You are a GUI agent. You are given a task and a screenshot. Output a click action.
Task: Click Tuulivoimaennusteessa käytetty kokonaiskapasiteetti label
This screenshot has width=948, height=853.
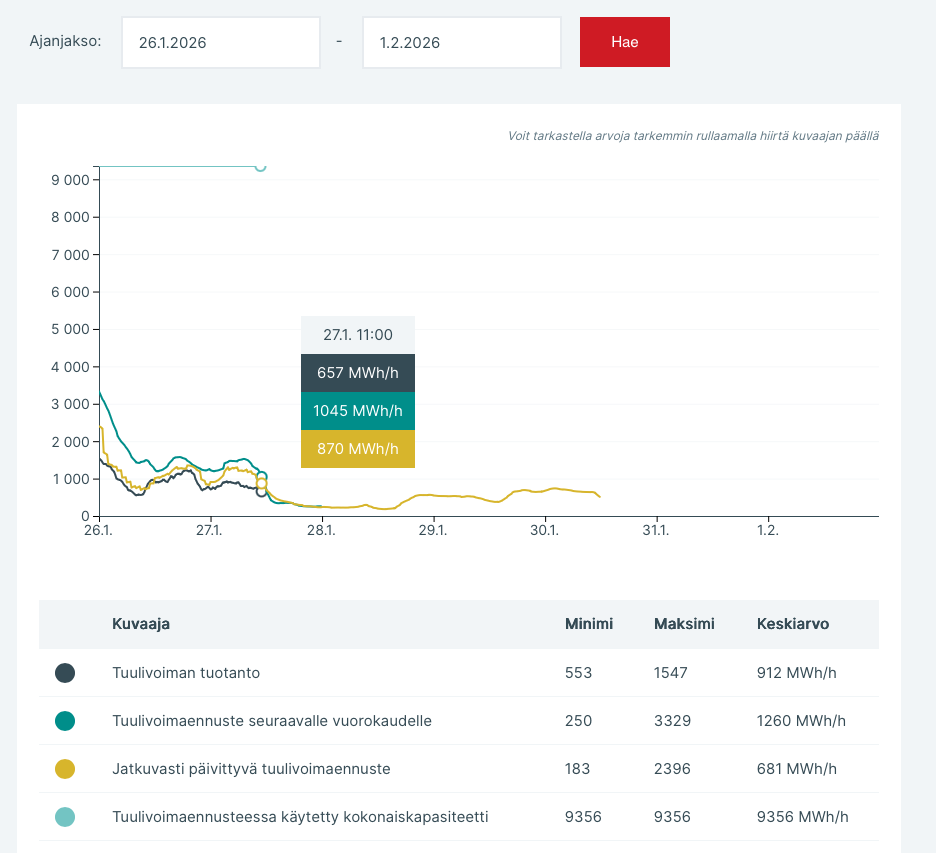(300, 817)
